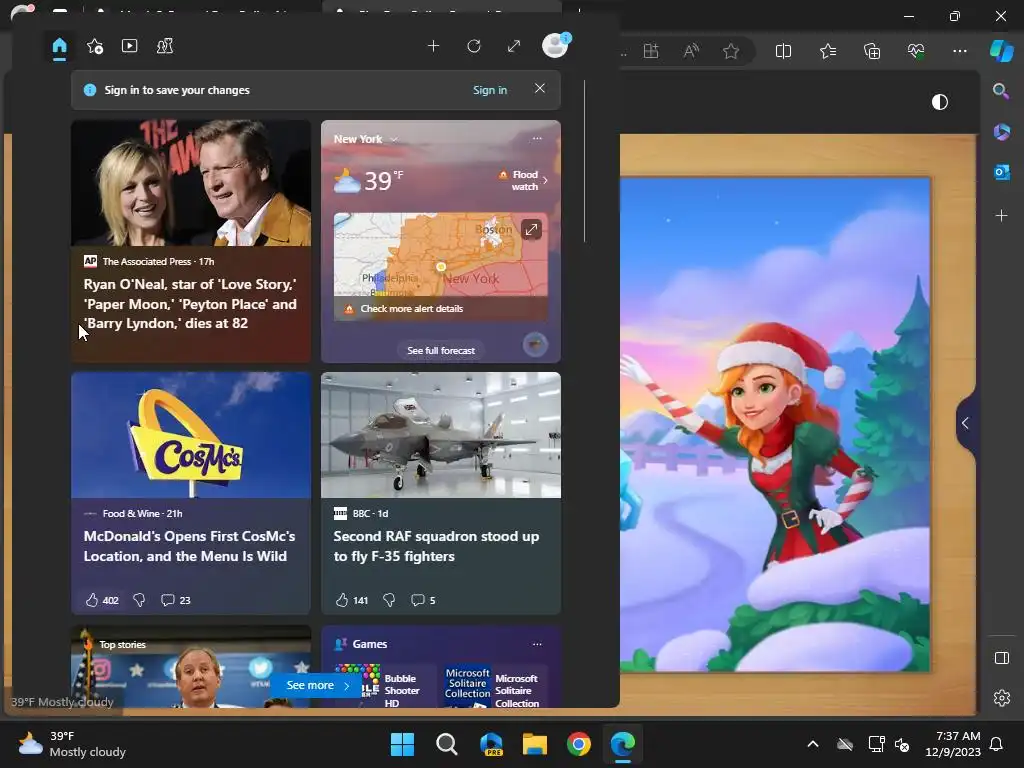Click taskbar weather widget Mostly cloudy

pyautogui.click(x=72, y=744)
